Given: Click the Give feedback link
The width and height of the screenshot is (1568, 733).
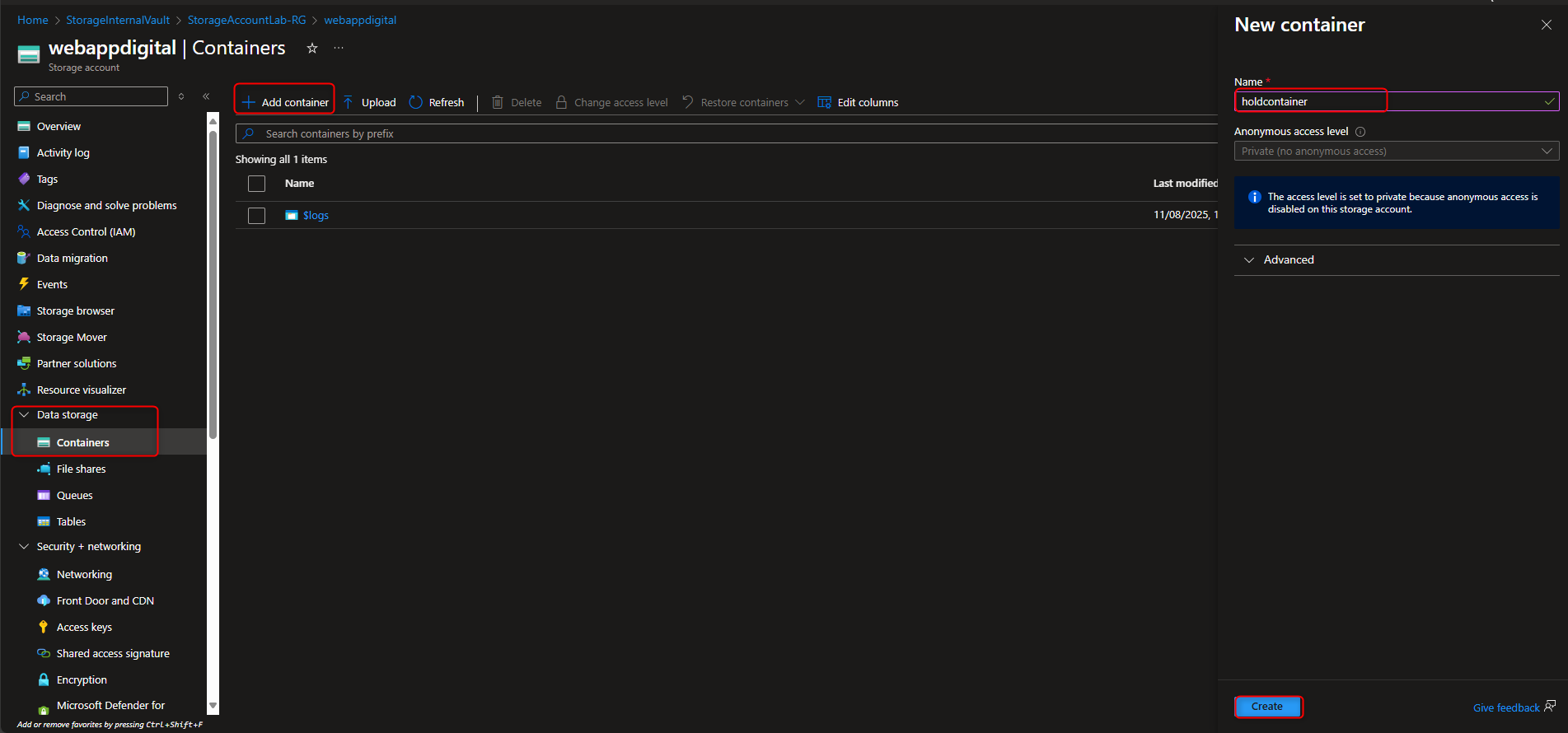Looking at the screenshot, I should 1514,707.
